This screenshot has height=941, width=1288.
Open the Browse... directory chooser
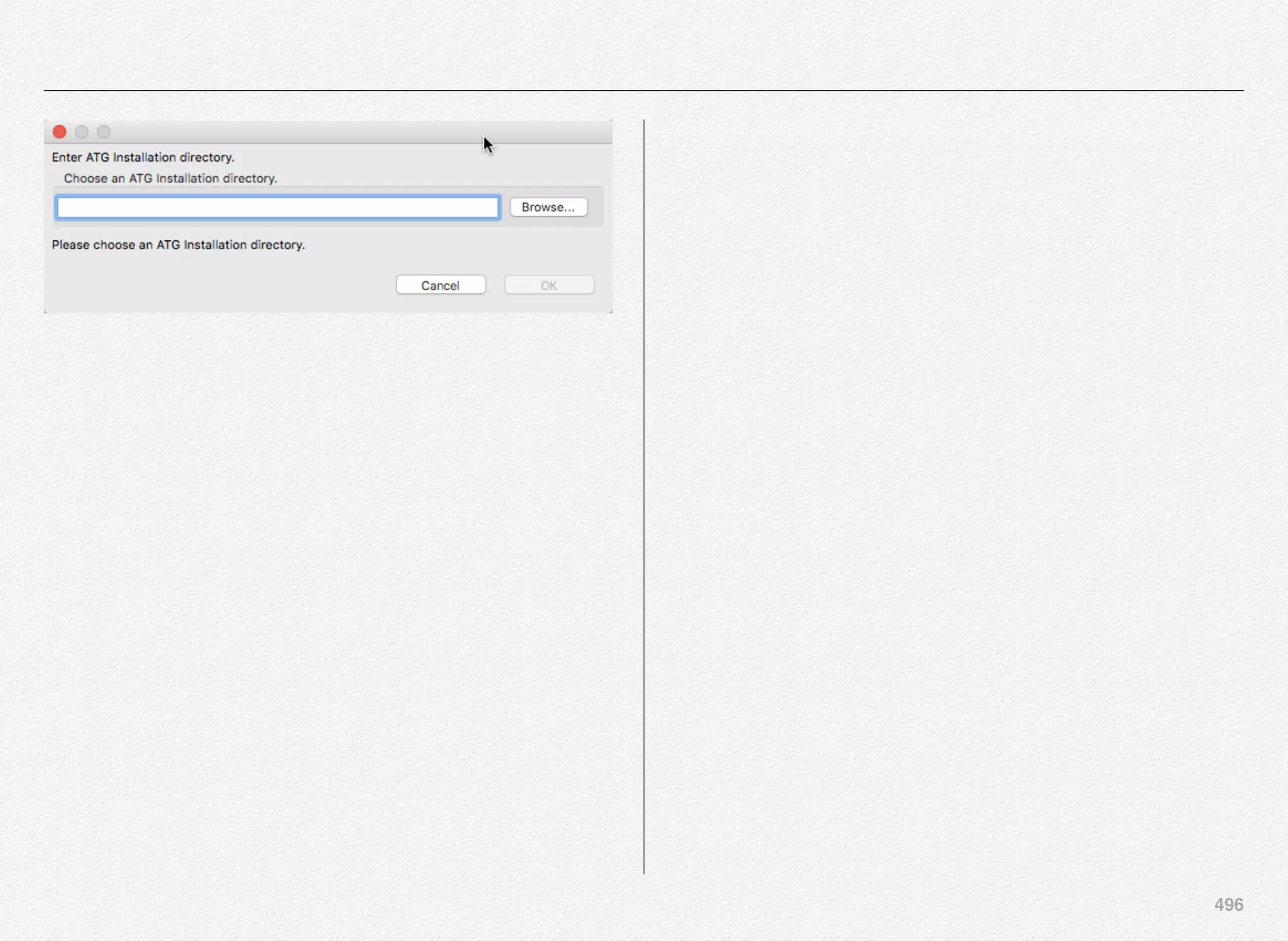548,207
